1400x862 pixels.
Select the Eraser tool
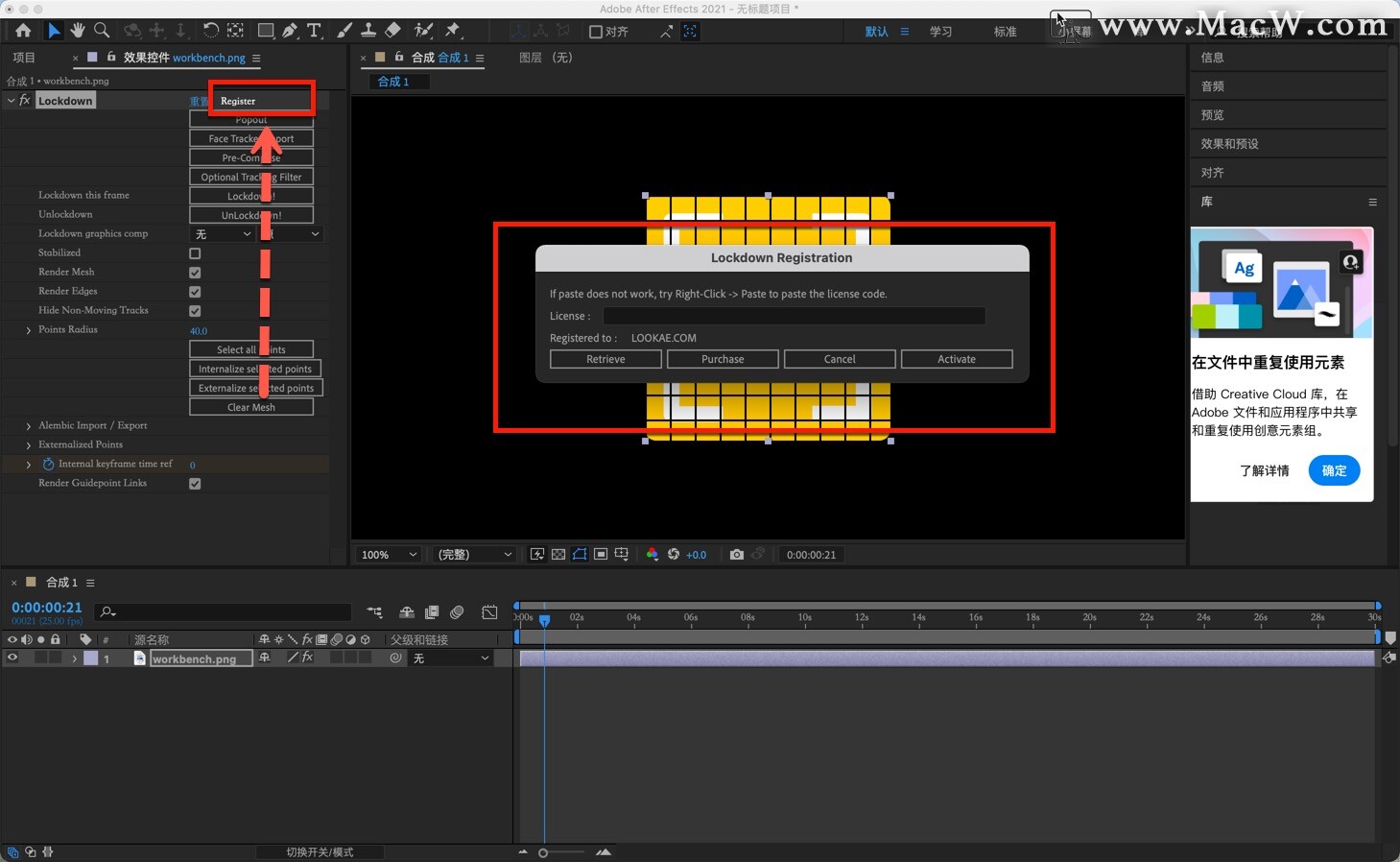pos(392,31)
